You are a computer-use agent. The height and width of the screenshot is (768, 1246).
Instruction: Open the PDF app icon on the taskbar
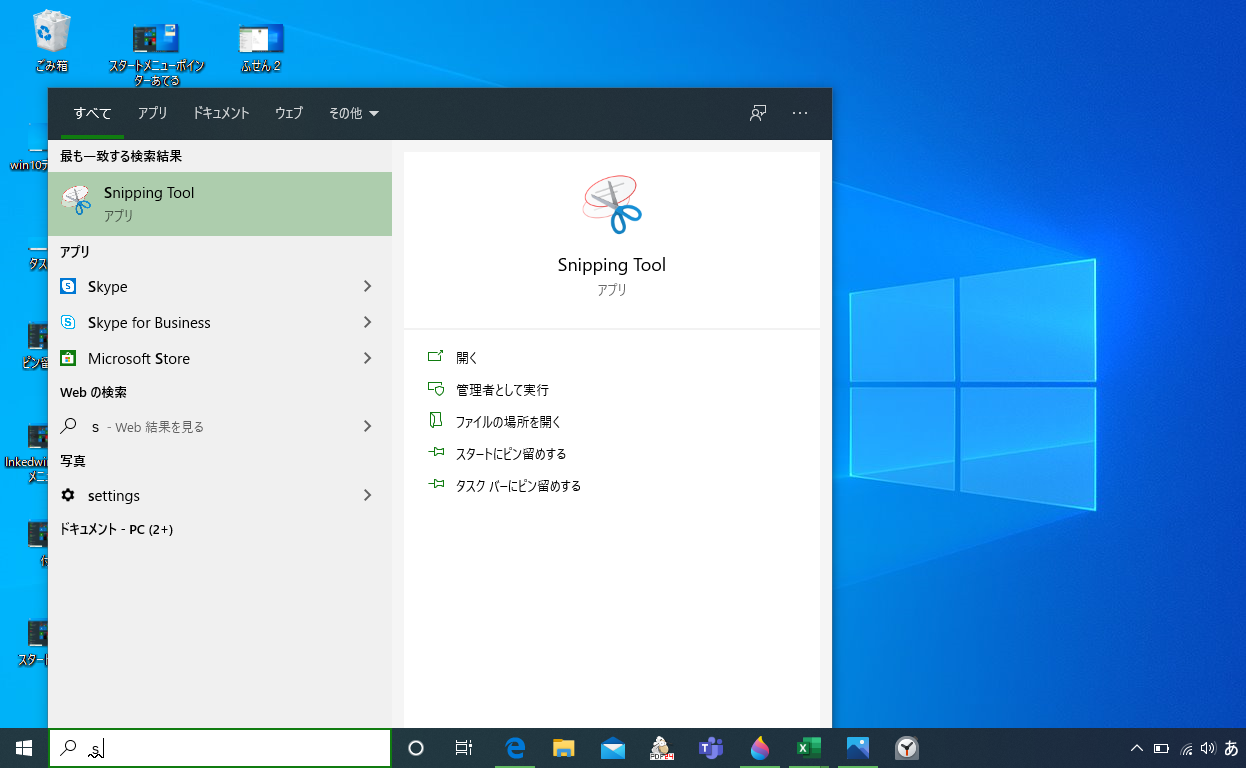point(662,748)
